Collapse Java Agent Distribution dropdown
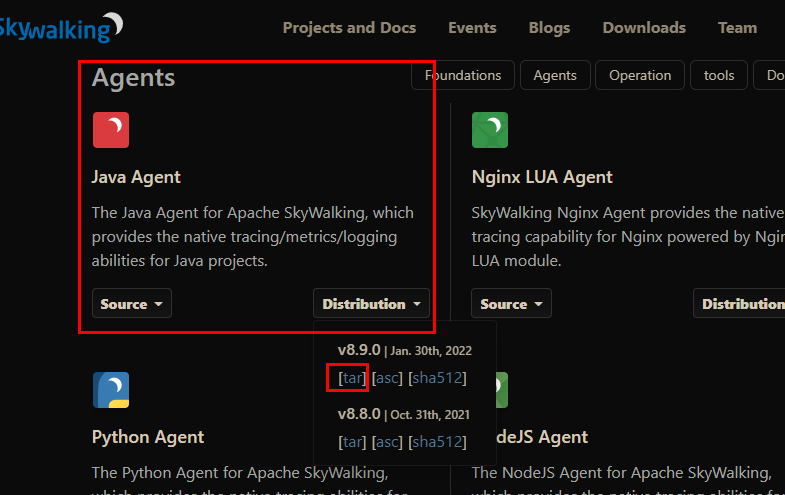Screen dimensions: 785x495 click(371, 303)
